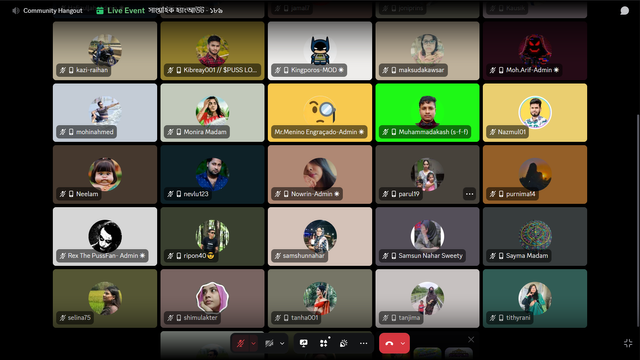
Task: Open more call options ellipsis
Action: (363, 343)
